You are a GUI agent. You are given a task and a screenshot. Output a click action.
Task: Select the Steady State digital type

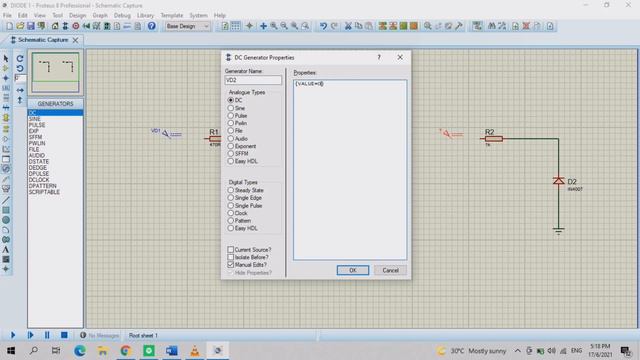[231, 190]
